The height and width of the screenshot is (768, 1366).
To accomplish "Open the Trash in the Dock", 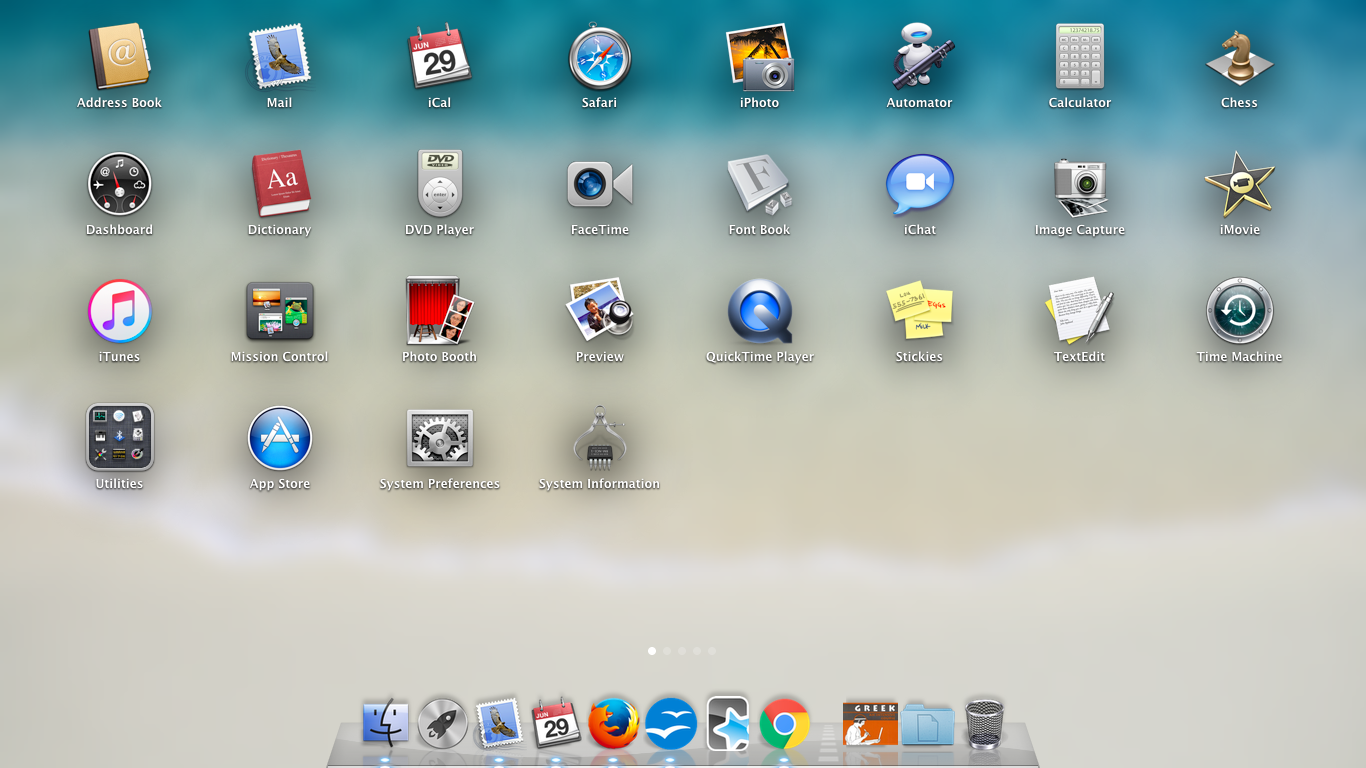I will click(x=984, y=723).
